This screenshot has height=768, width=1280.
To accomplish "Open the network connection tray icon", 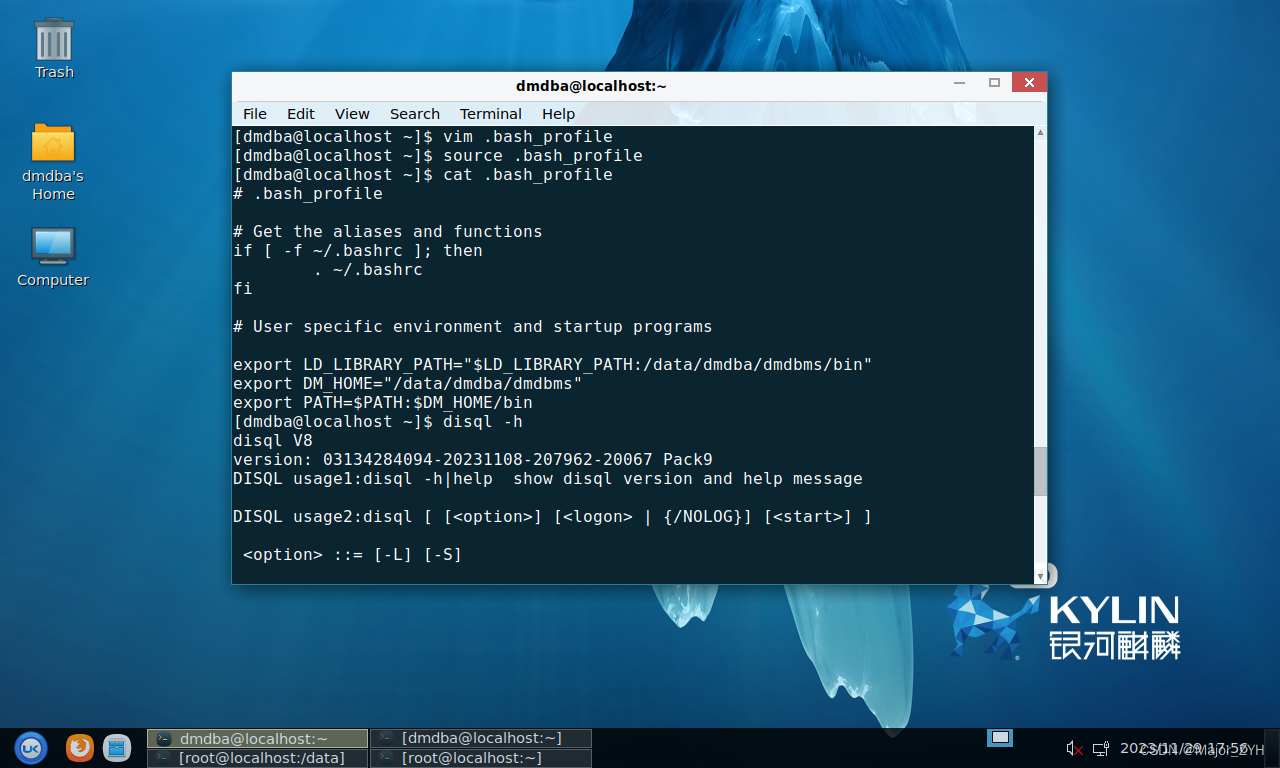I will point(1100,748).
